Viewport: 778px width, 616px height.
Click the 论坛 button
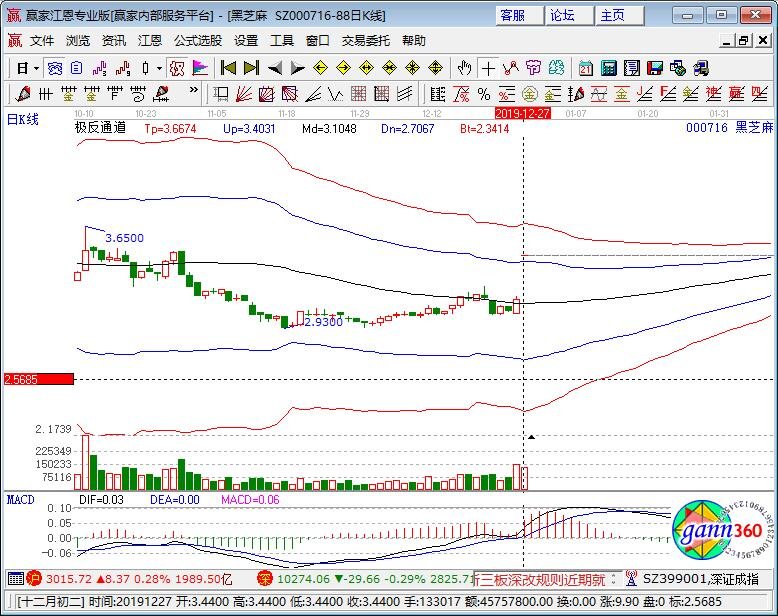click(570, 15)
